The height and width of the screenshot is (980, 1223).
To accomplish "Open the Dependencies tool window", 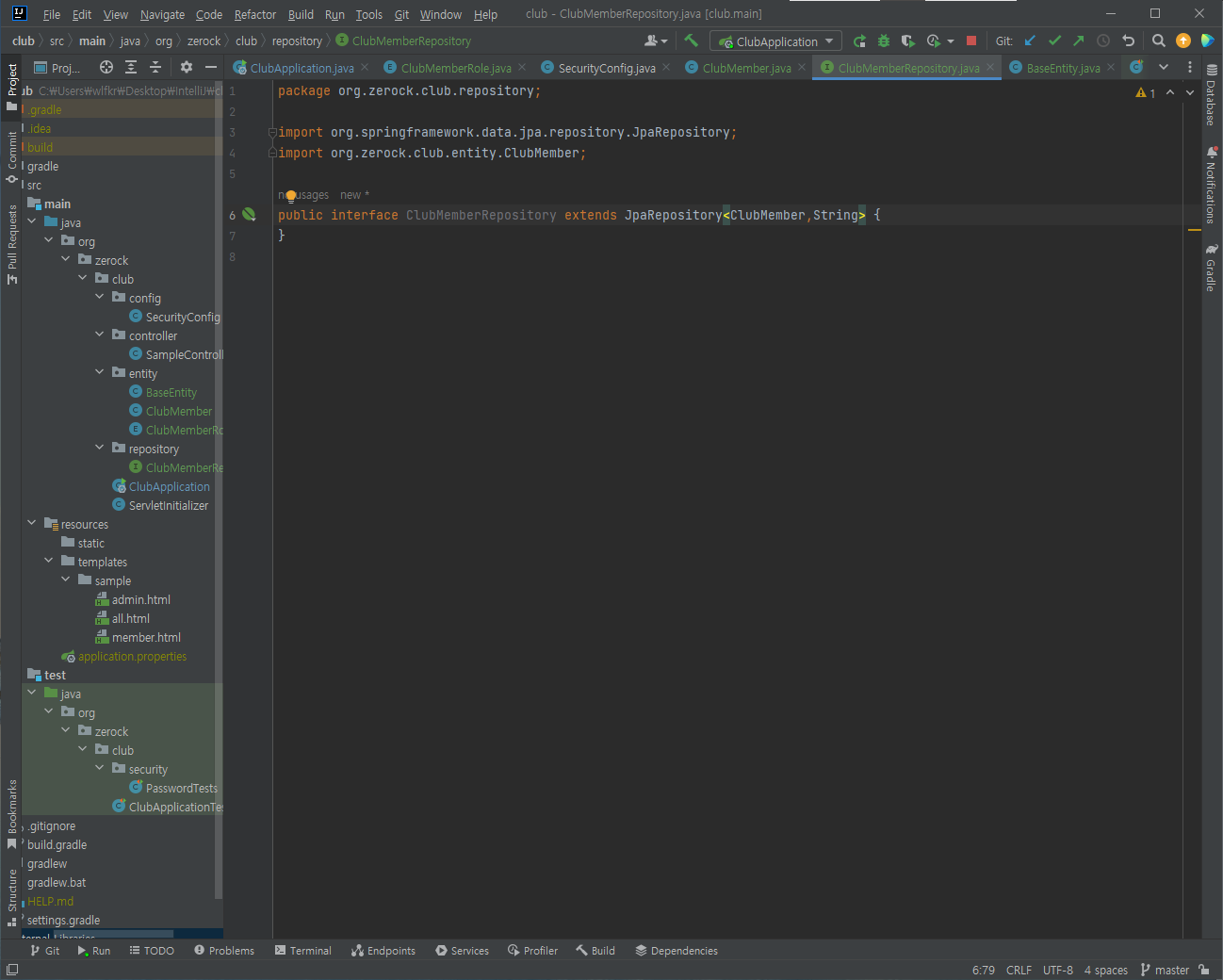I will point(677,951).
